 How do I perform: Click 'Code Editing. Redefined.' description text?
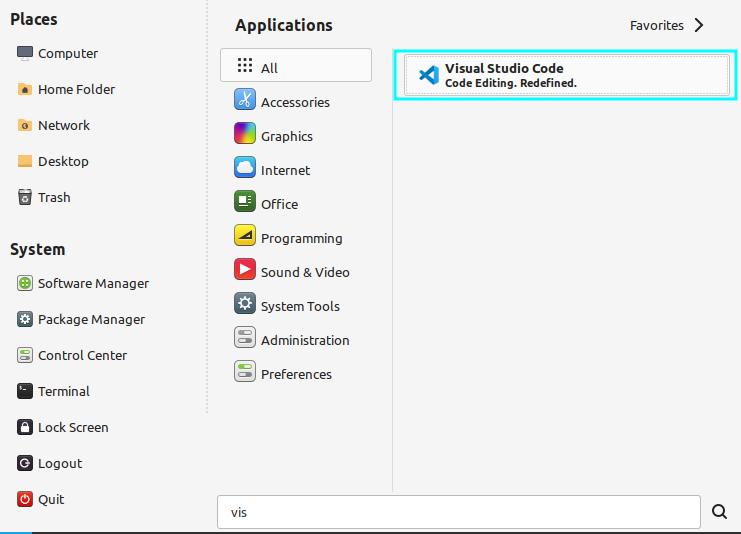(511, 83)
